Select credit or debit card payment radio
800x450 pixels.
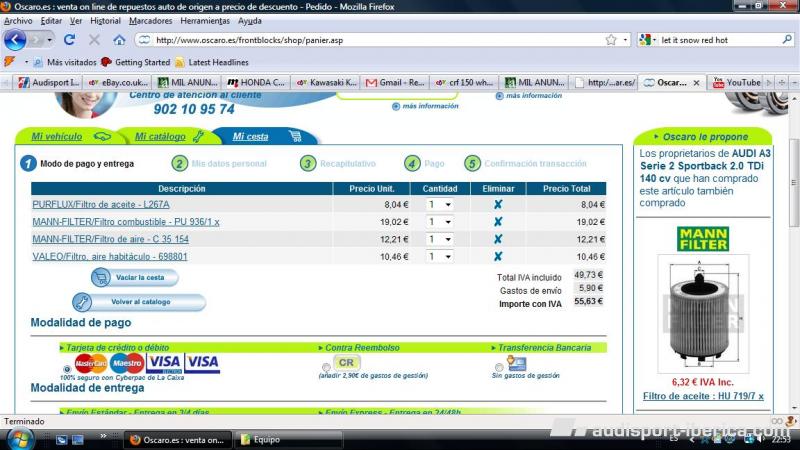click(x=67, y=368)
